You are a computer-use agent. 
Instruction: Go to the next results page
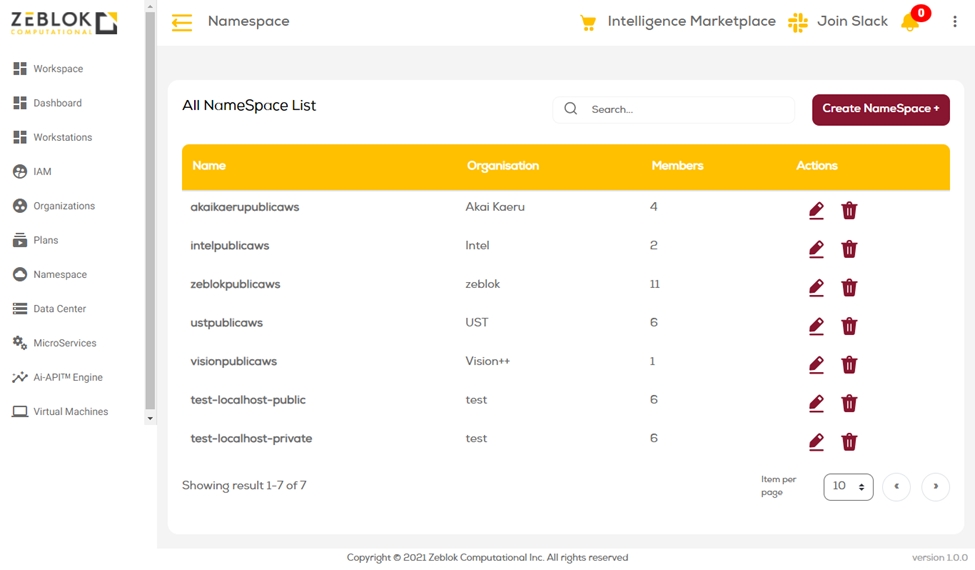[x=935, y=487]
